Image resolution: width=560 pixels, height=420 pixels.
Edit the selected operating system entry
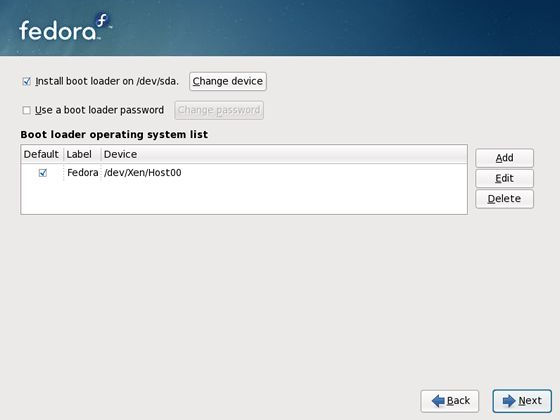[x=504, y=178]
